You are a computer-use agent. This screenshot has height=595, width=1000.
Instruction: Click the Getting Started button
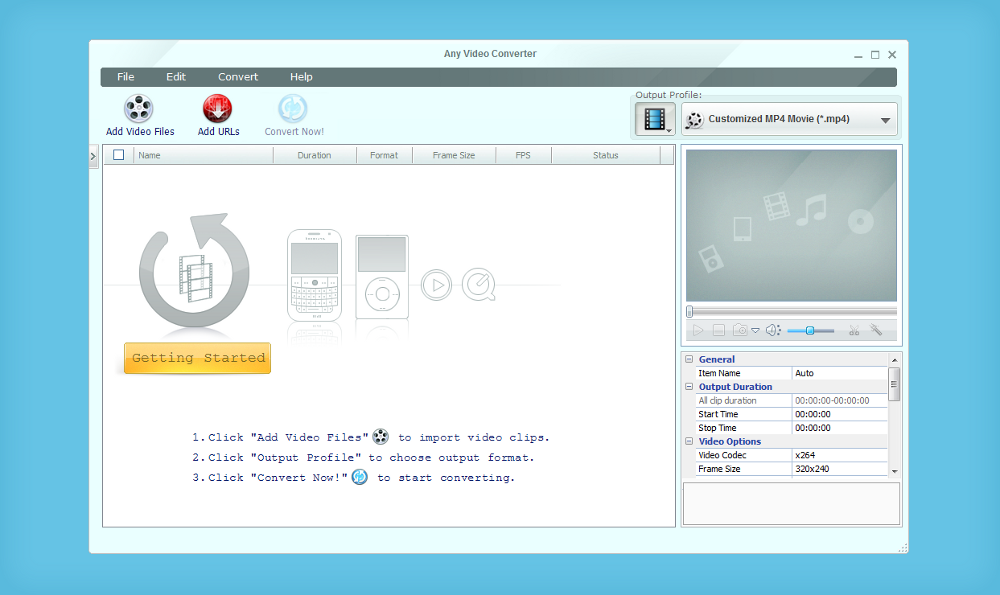tap(197, 358)
